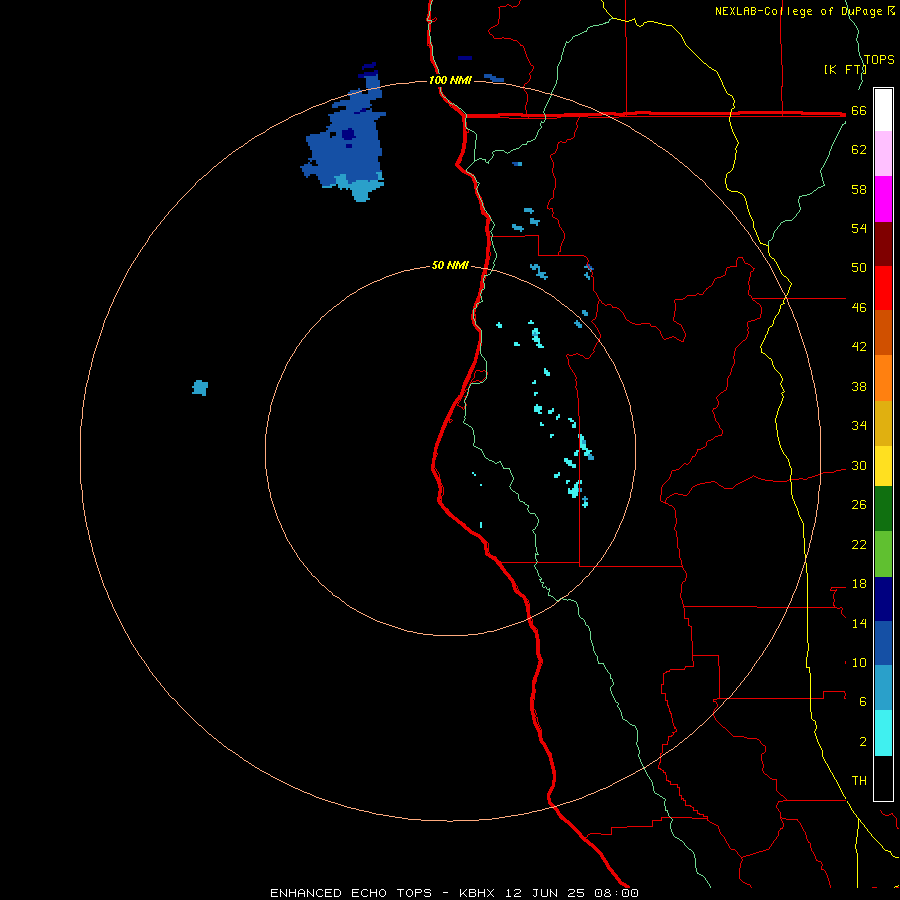
Task: Click the yellow legend swatch
Action: click(x=883, y=466)
